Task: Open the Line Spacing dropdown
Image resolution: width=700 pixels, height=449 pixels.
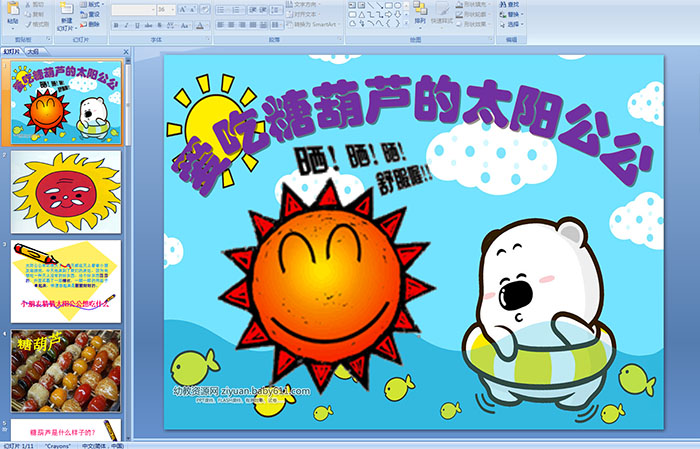Action: pyautogui.click(x=277, y=9)
